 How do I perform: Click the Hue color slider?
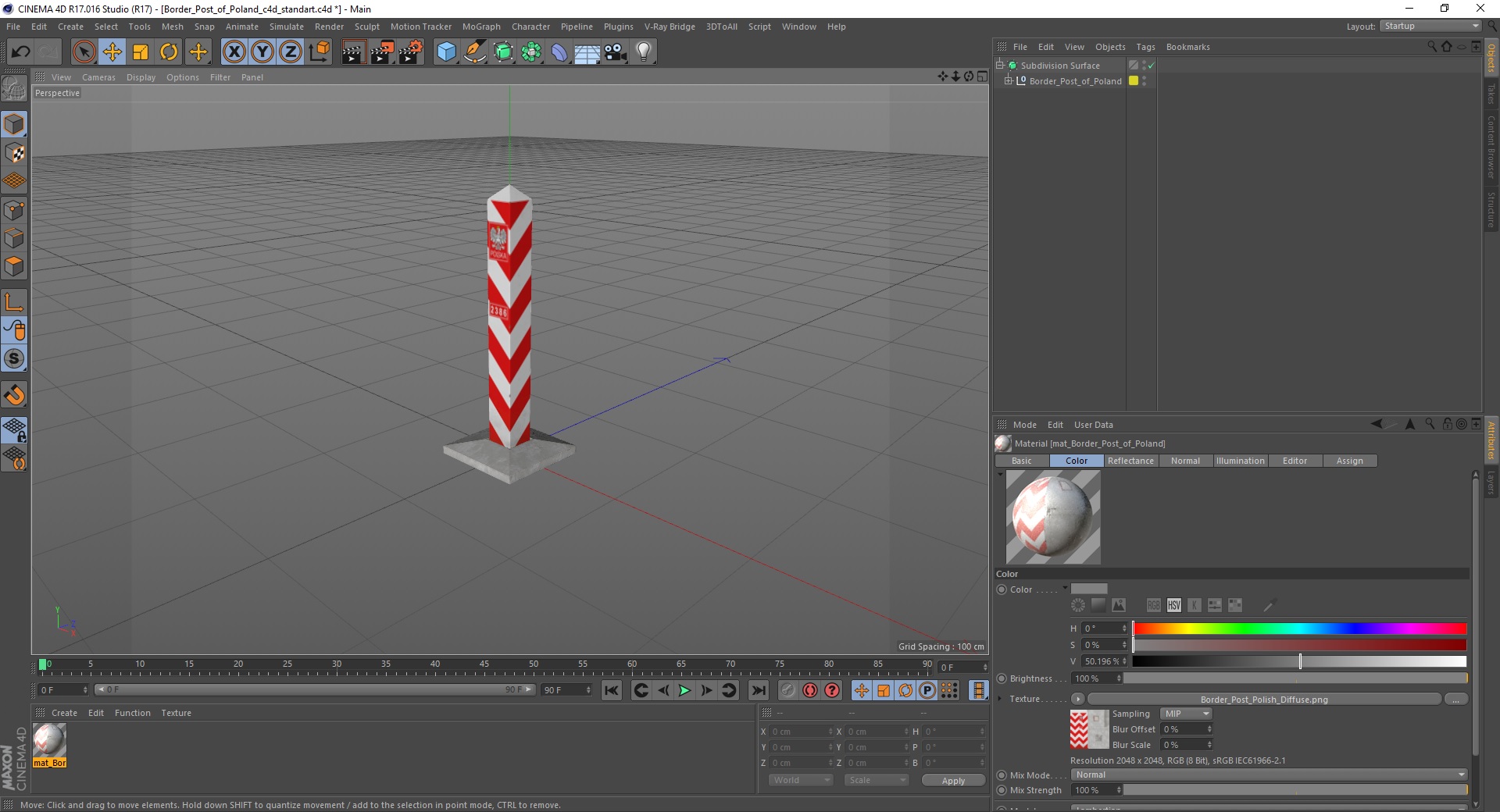[x=1299, y=629]
